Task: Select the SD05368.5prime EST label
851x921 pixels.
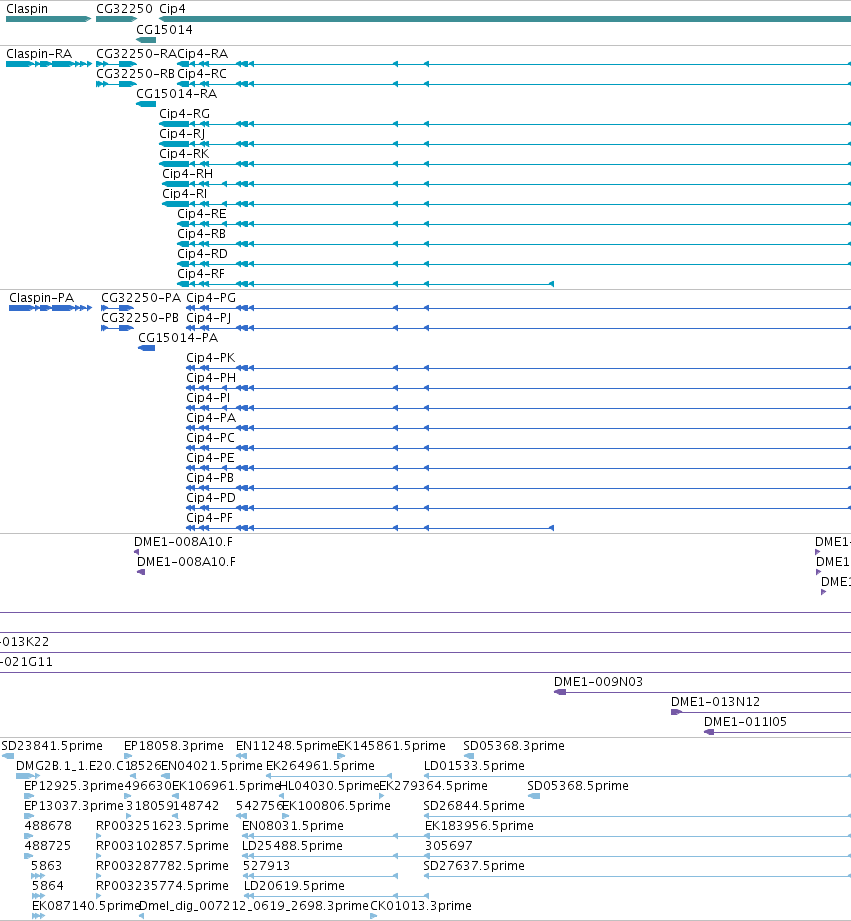Action: click(578, 785)
